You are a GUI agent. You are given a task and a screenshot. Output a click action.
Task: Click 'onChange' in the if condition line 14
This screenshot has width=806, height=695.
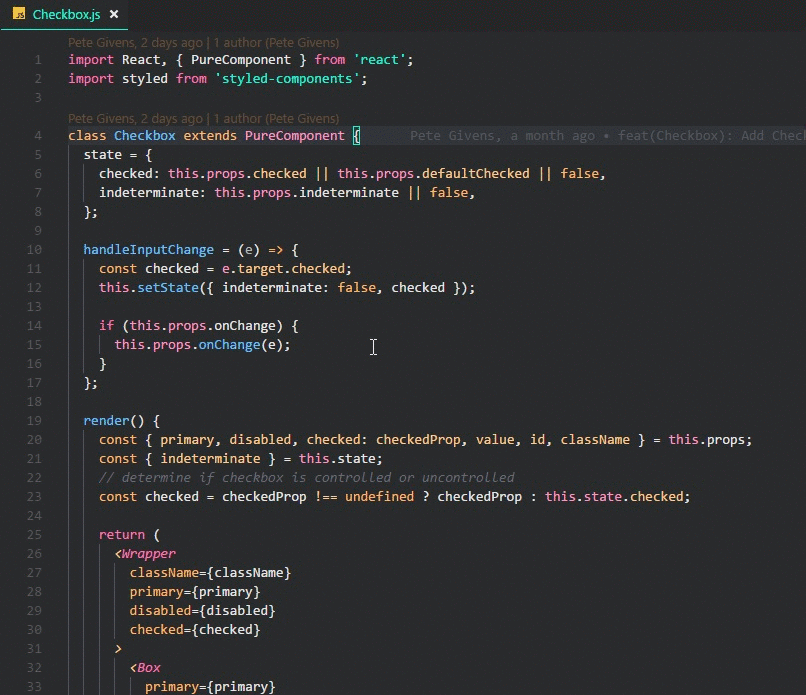pos(245,326)
